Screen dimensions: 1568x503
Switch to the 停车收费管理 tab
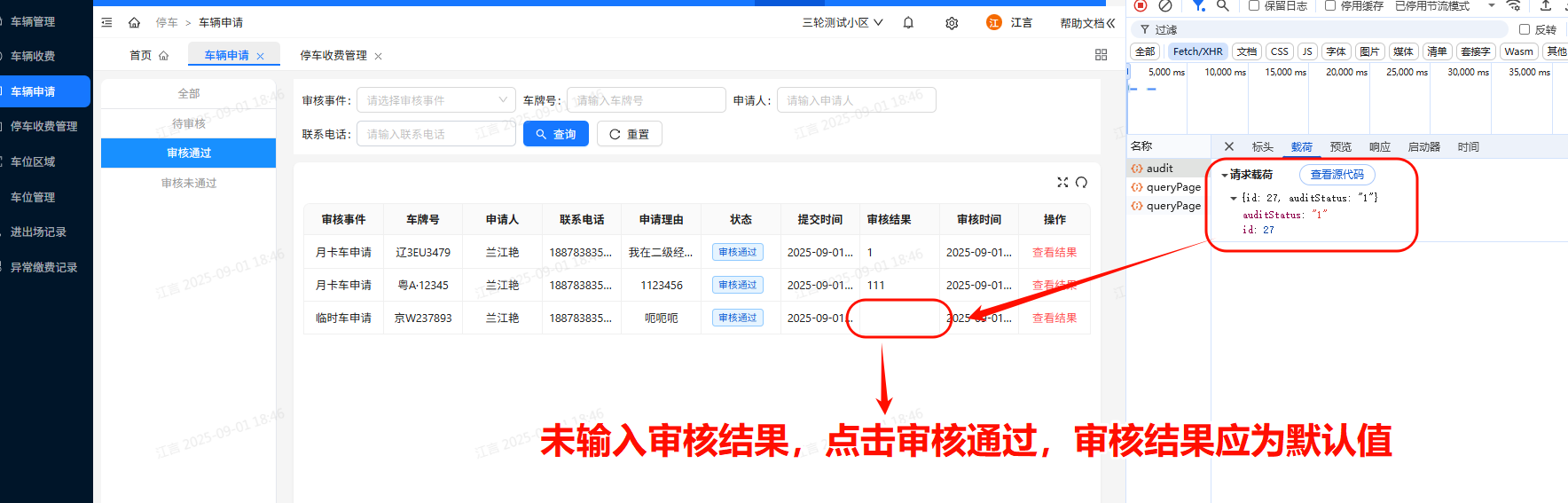click(x=333, y=56)
